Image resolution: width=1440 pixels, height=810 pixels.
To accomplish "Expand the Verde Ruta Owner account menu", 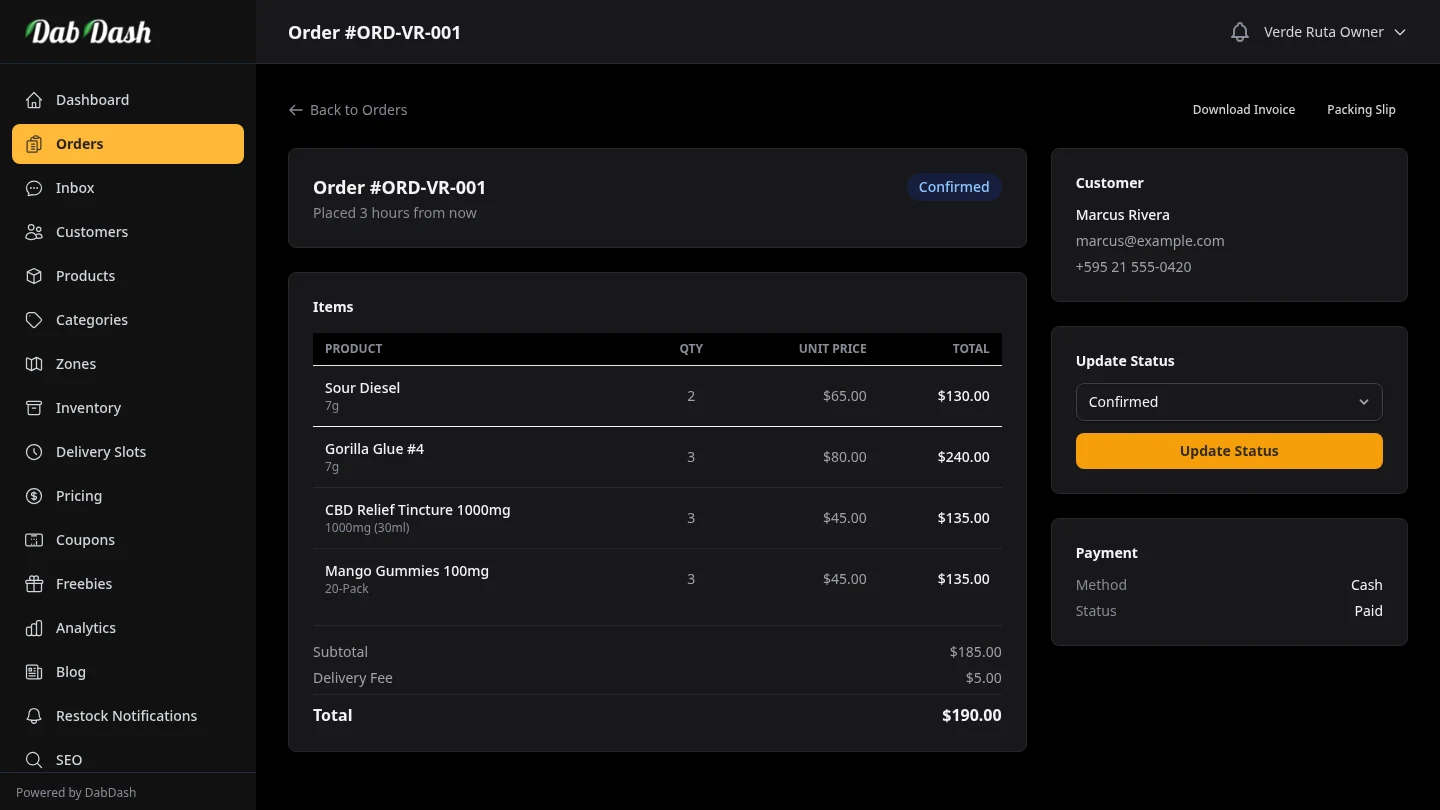I will coord(1335,31).
